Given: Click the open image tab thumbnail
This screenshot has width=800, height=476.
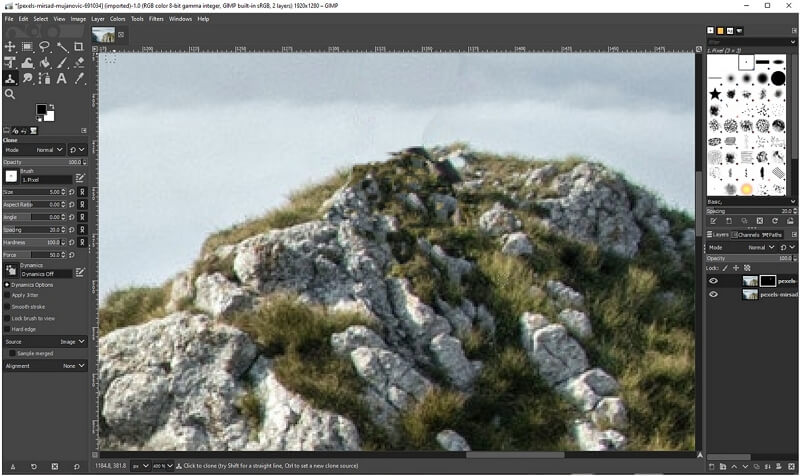Looking at the screenshot, I should click(104, 35).
